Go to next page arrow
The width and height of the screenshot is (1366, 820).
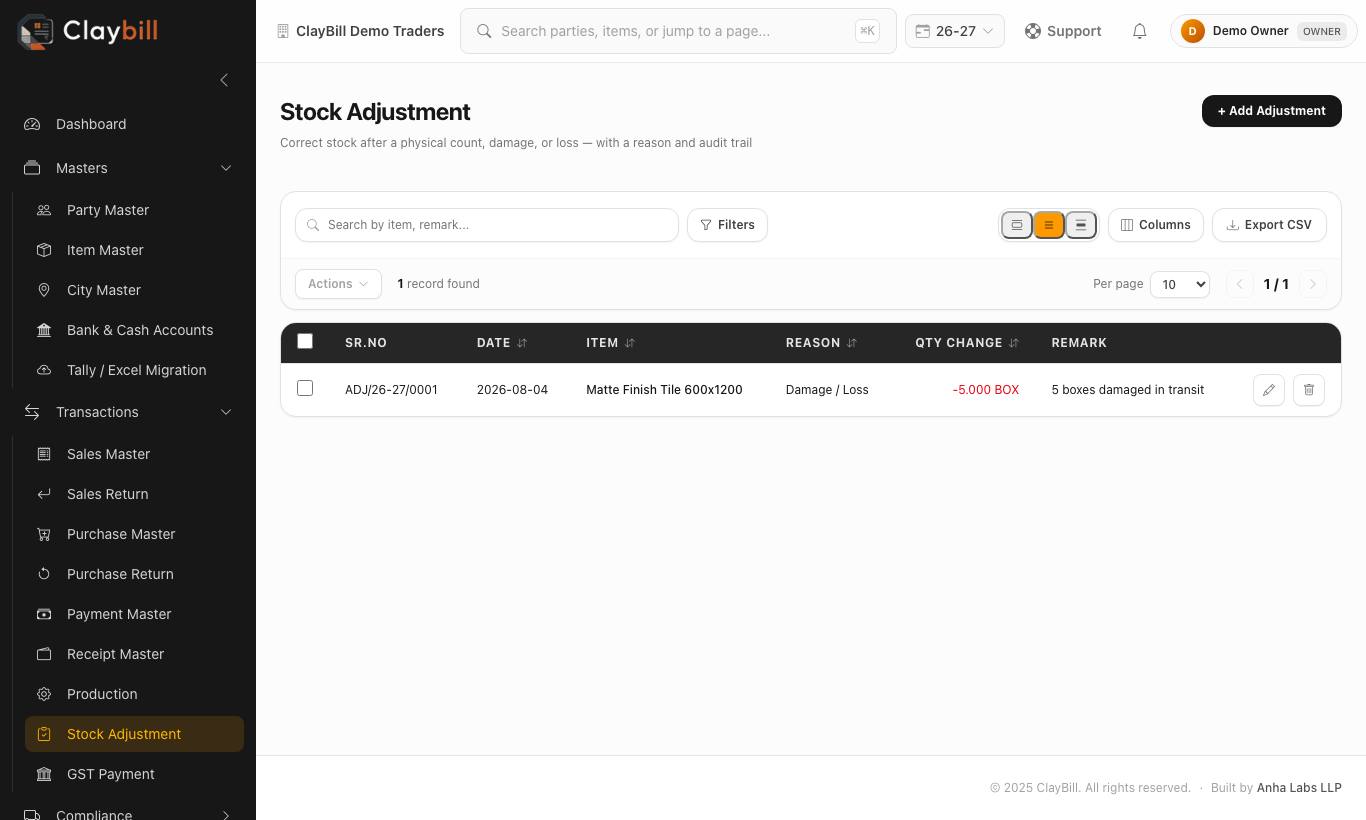tap(1313, 284)
